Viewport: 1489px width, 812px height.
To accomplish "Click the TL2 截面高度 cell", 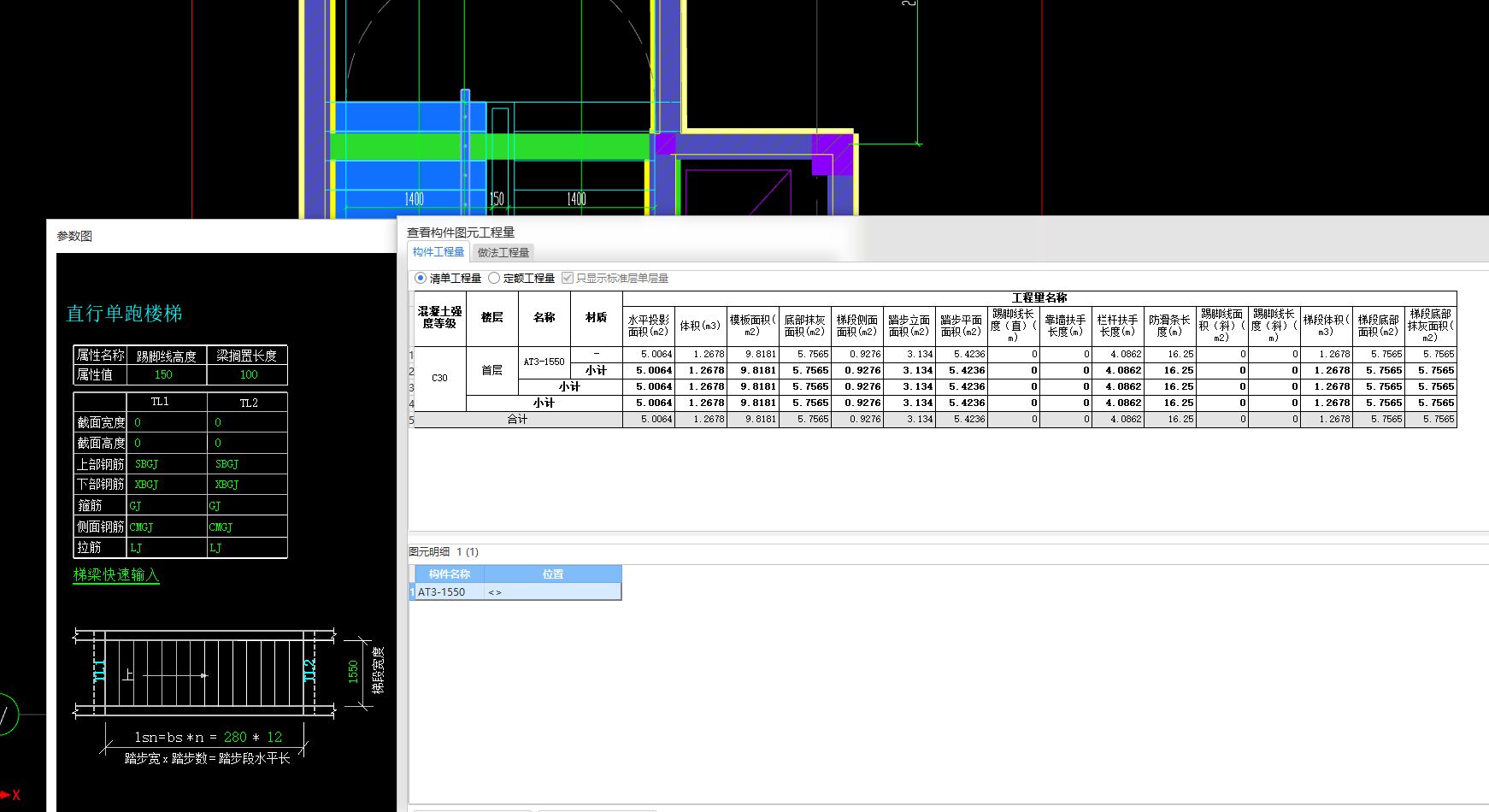I will pos(248,443).
